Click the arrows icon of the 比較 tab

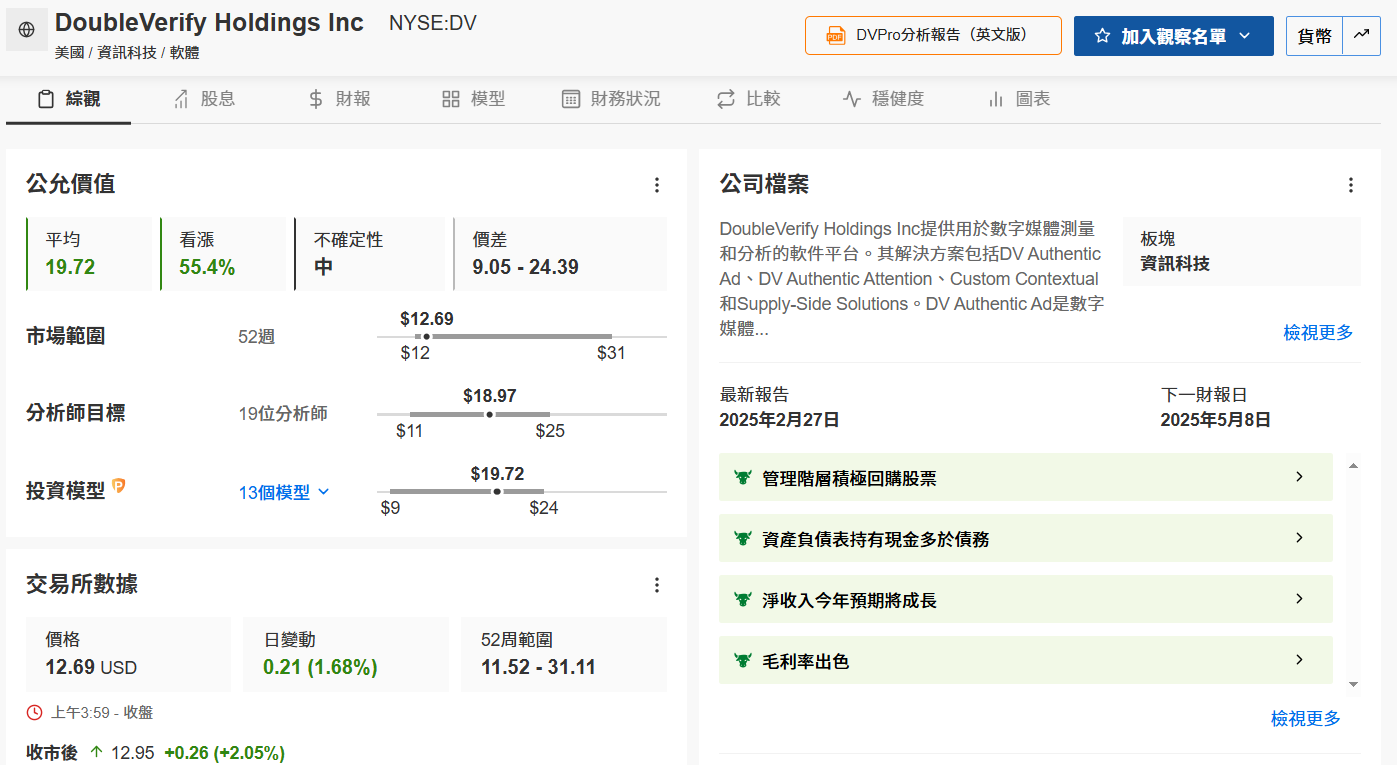[x=726, y=99]
